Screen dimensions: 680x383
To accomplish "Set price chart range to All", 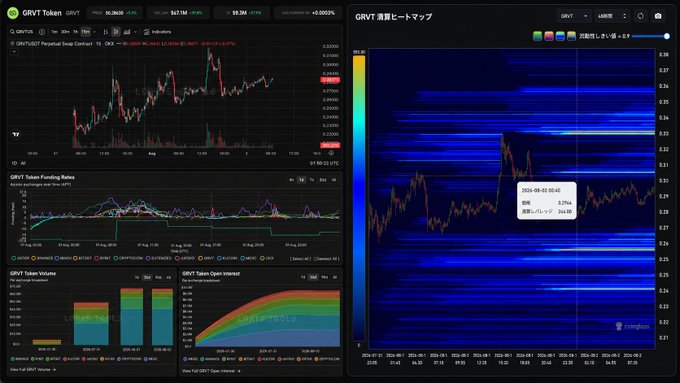I will pyautogui.click(x=23, y=163).
